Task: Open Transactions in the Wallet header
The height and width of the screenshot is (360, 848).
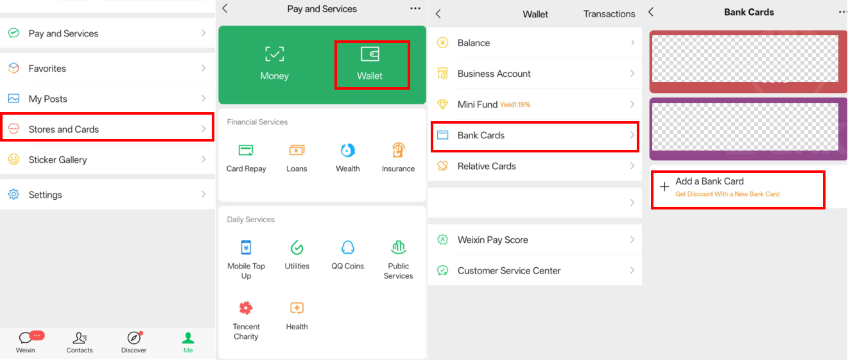Action: [609, 14]
